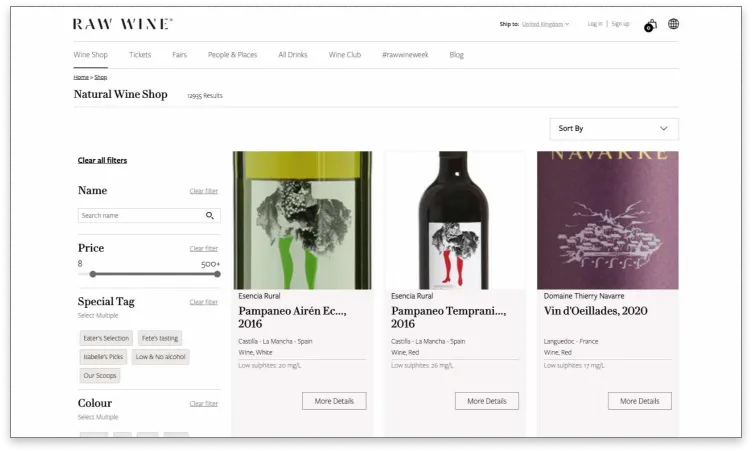Clear the Name filter

(x=204, y=191)
